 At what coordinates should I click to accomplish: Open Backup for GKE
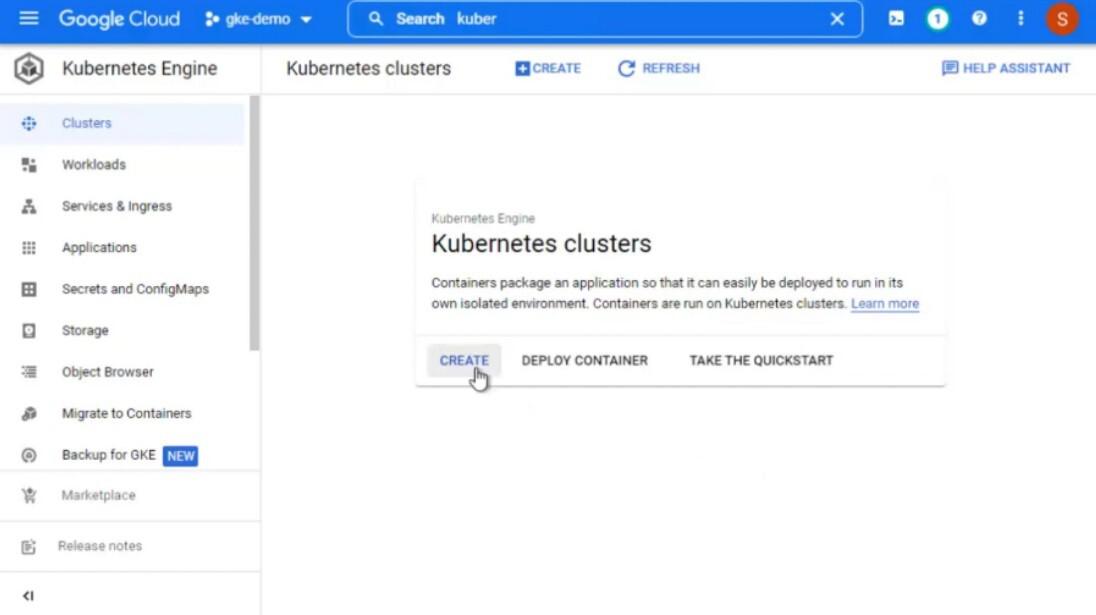click(108, 455)
